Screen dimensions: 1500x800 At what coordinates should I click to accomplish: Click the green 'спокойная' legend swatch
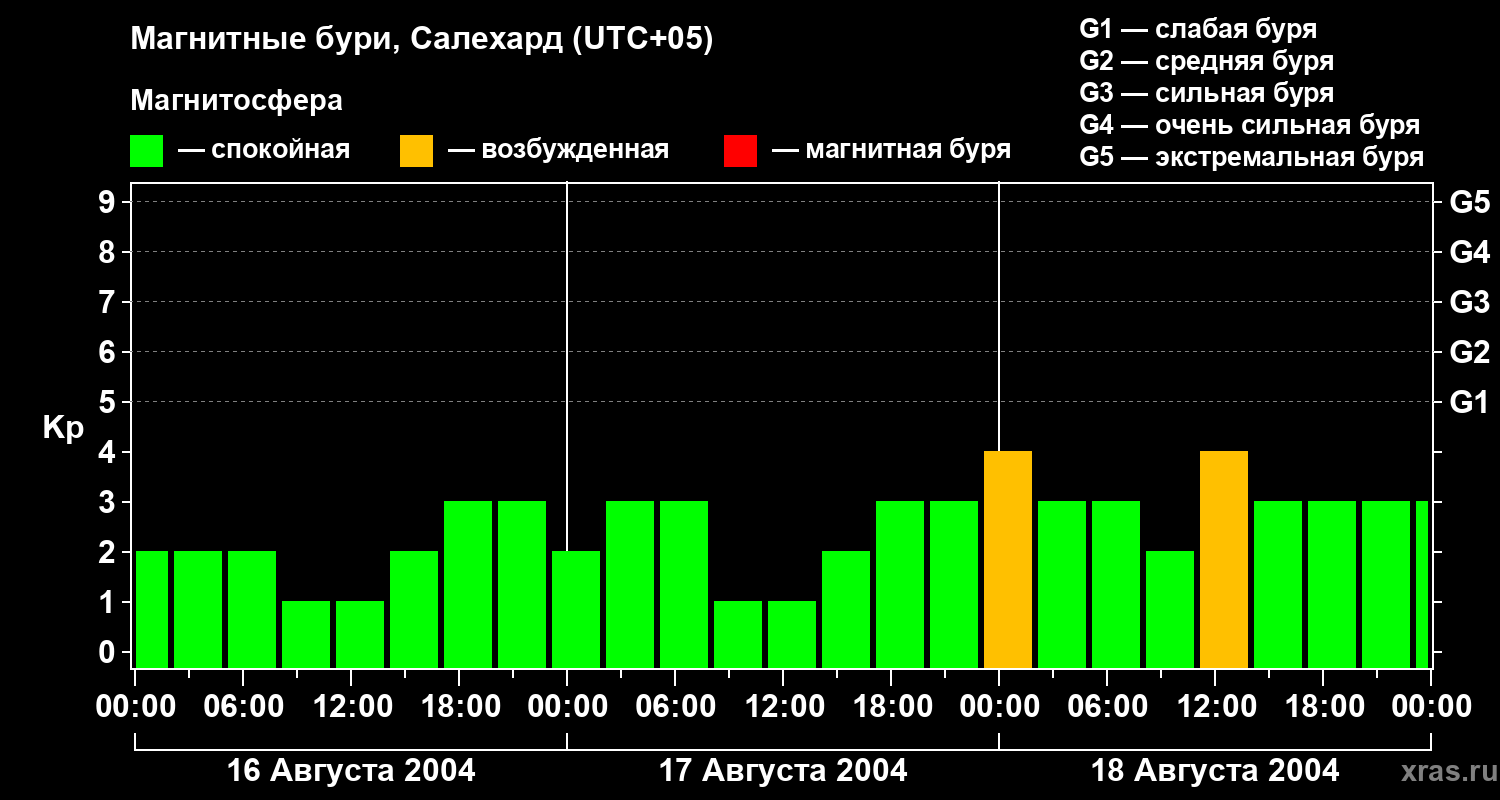click(x=147, y=151)
